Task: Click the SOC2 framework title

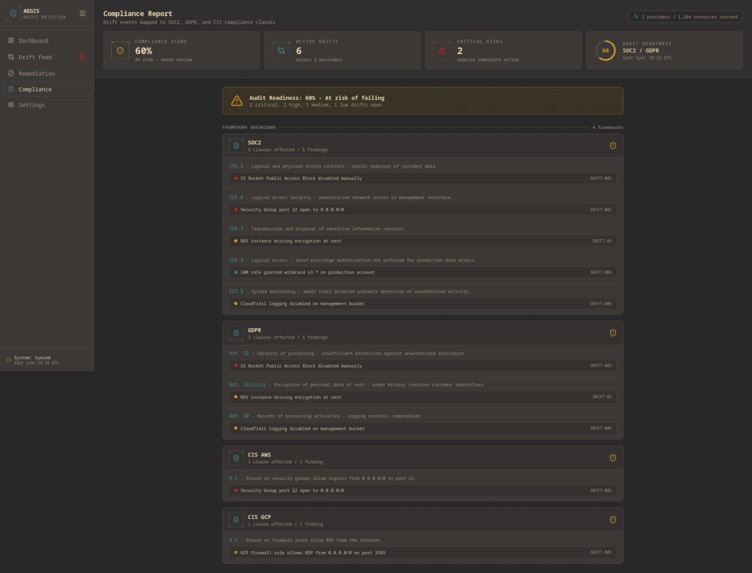Action: pos(254,142)
